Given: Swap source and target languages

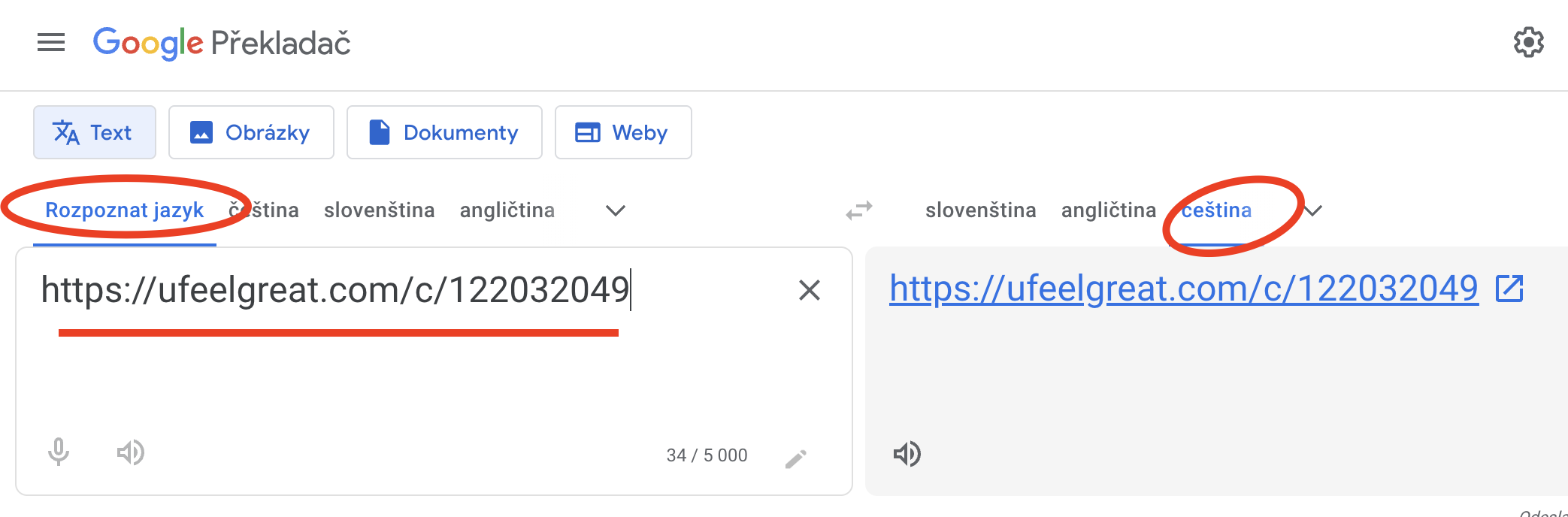Looking at the screenshot, I should pyautogui.click(x=859, y=210).
